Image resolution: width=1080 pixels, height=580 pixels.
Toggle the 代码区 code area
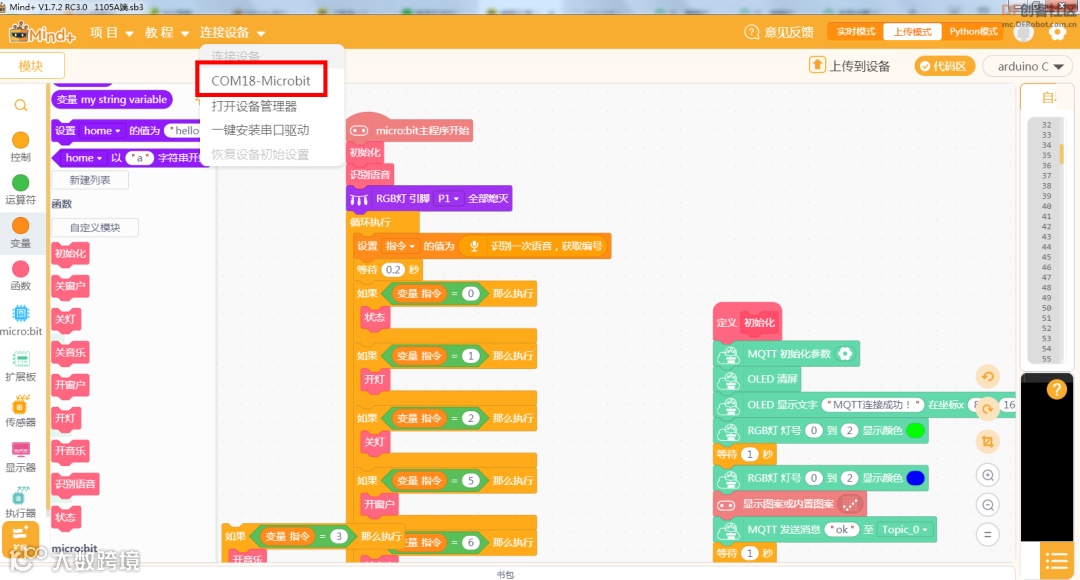point(944,66)
